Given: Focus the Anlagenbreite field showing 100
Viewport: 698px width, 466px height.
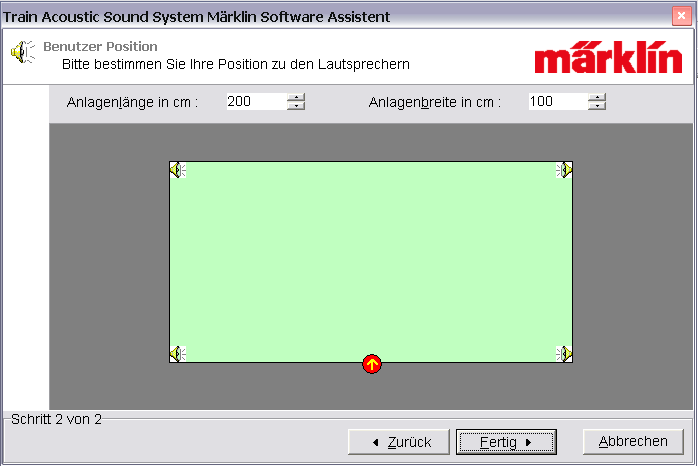Looking at the screenshot, I should point(556,102).
